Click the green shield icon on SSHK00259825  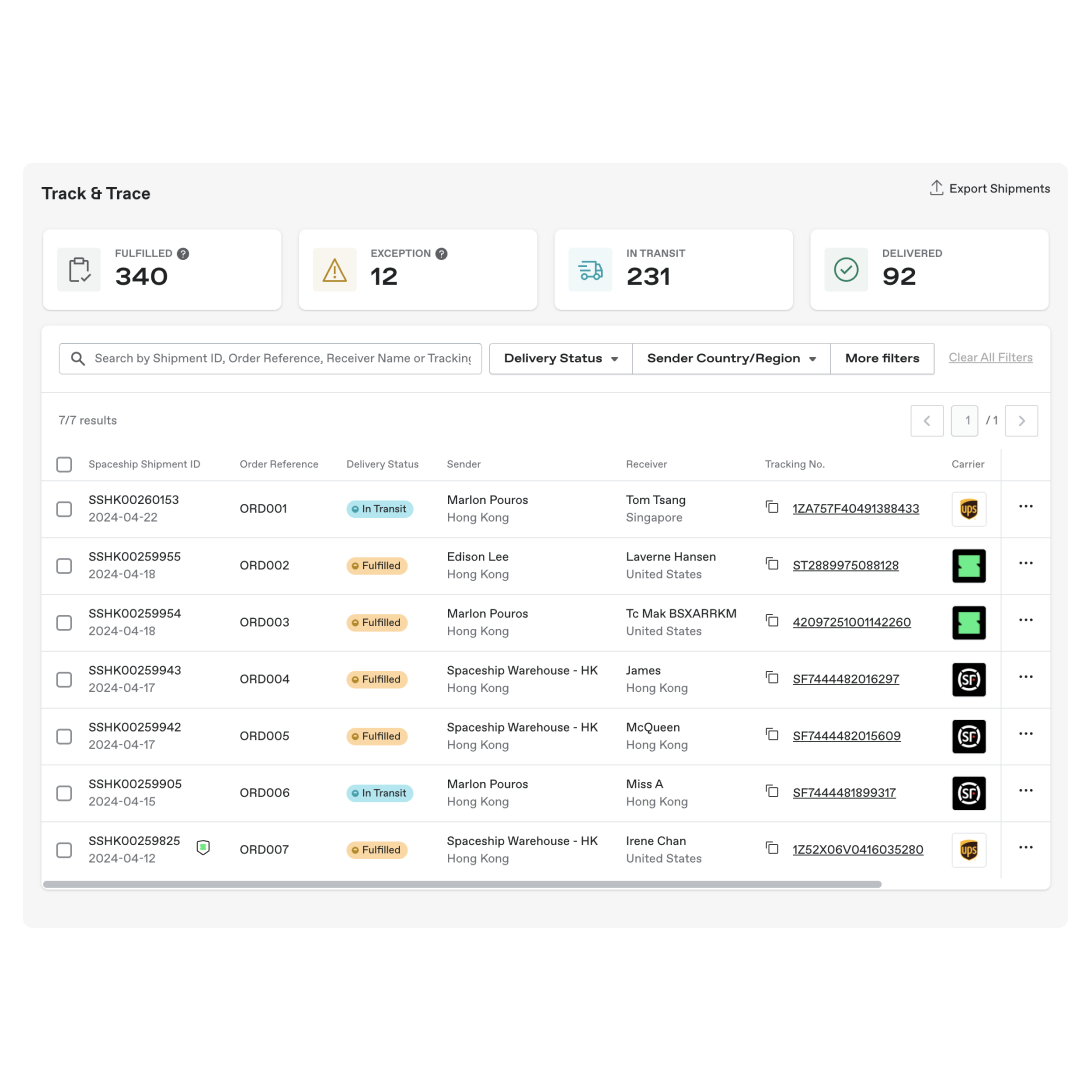coord(203,847)
